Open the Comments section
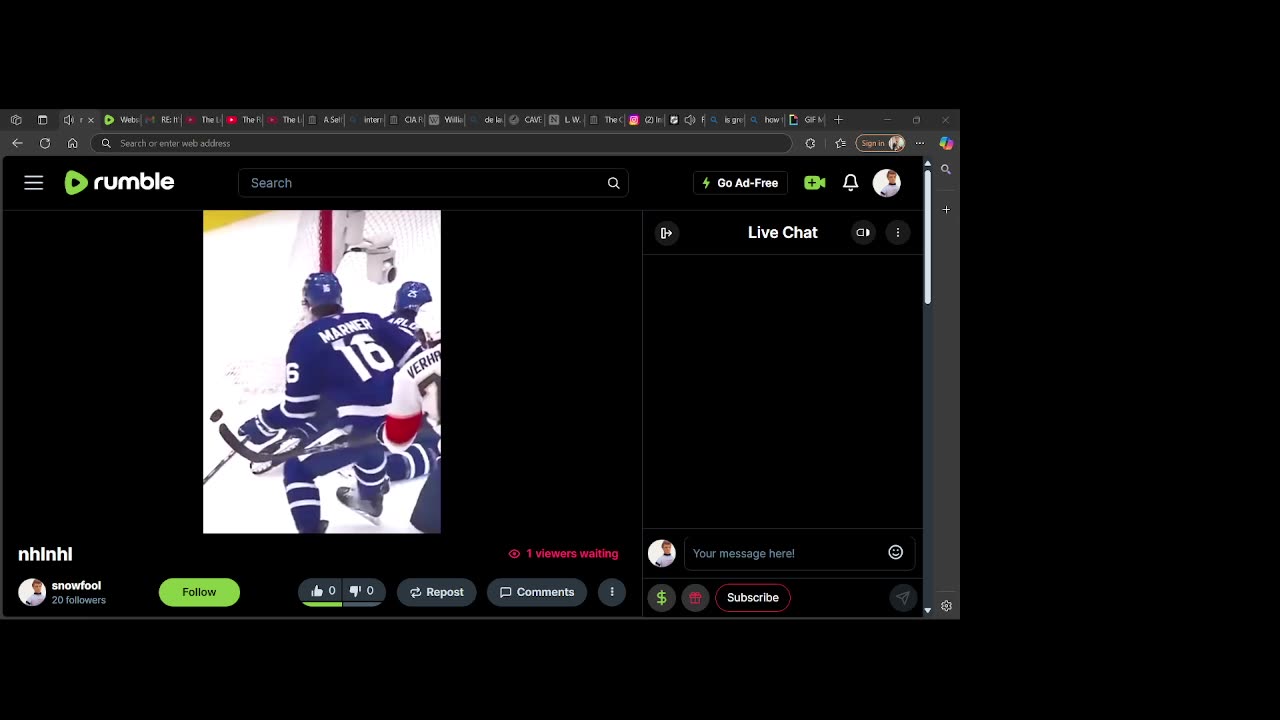This screenshot has height=720, width=1280. (x=537, y=592)
